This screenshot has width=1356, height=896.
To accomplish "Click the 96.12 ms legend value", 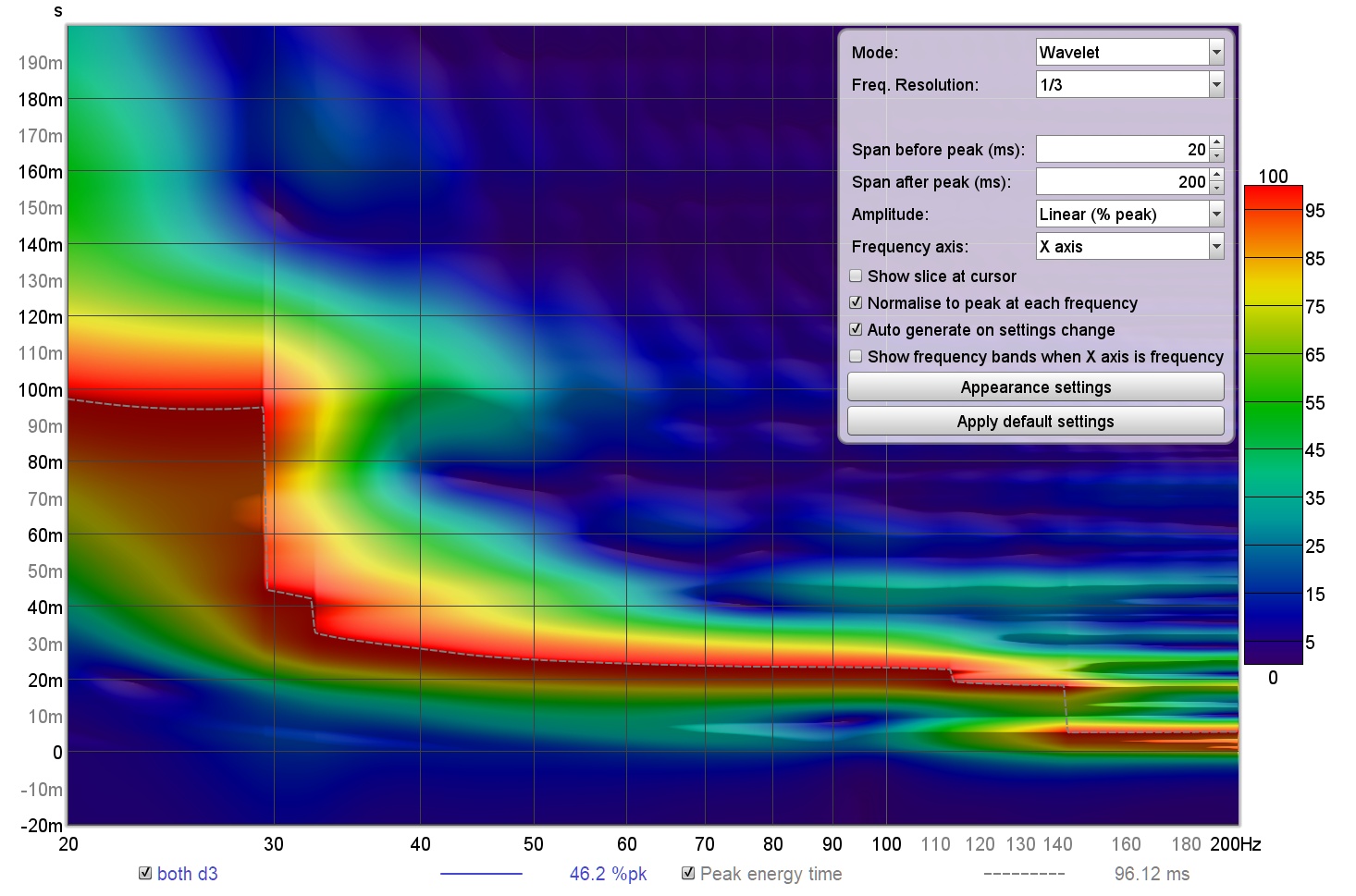I will point(1152,874).
